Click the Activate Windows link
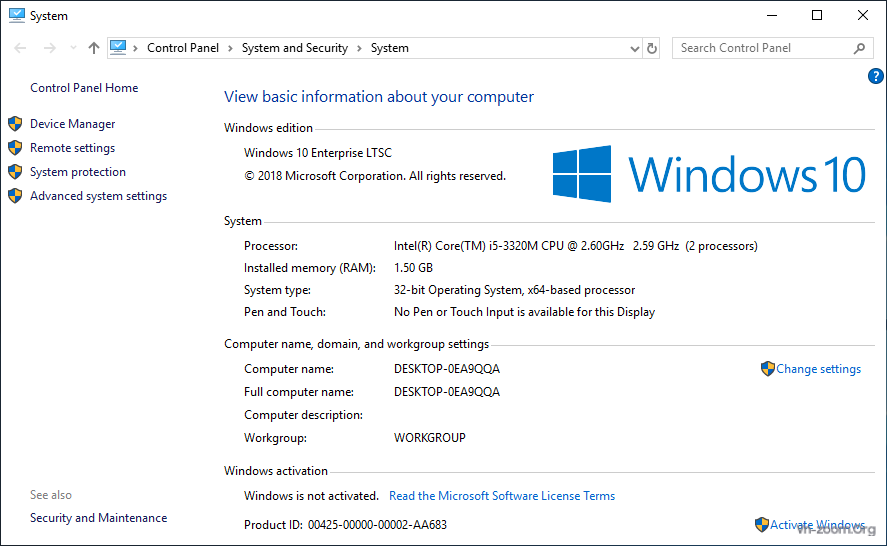This screenshot has width=887, height=546. point(817,525)
